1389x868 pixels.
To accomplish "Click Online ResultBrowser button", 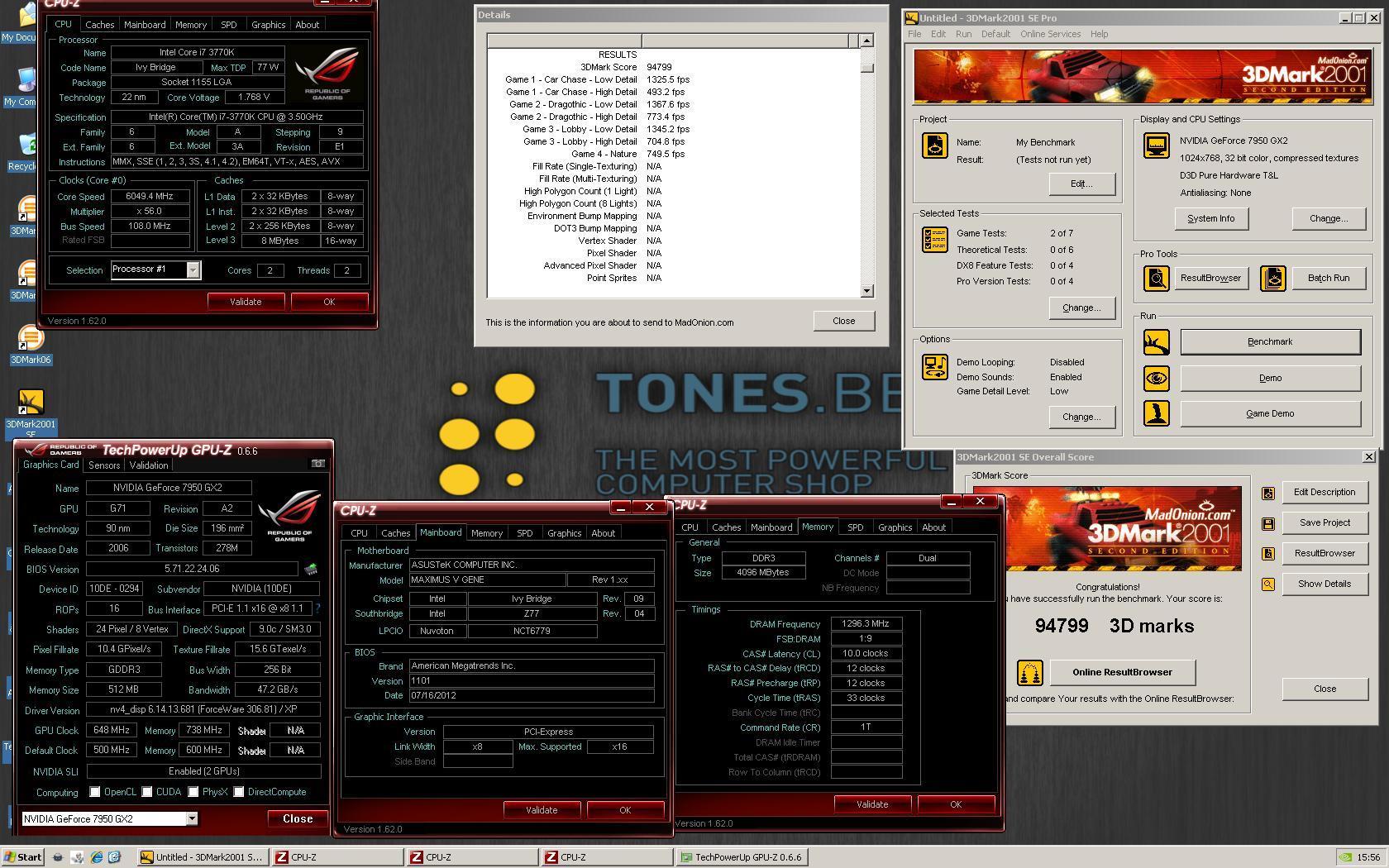I will (x=1122, y=672).
